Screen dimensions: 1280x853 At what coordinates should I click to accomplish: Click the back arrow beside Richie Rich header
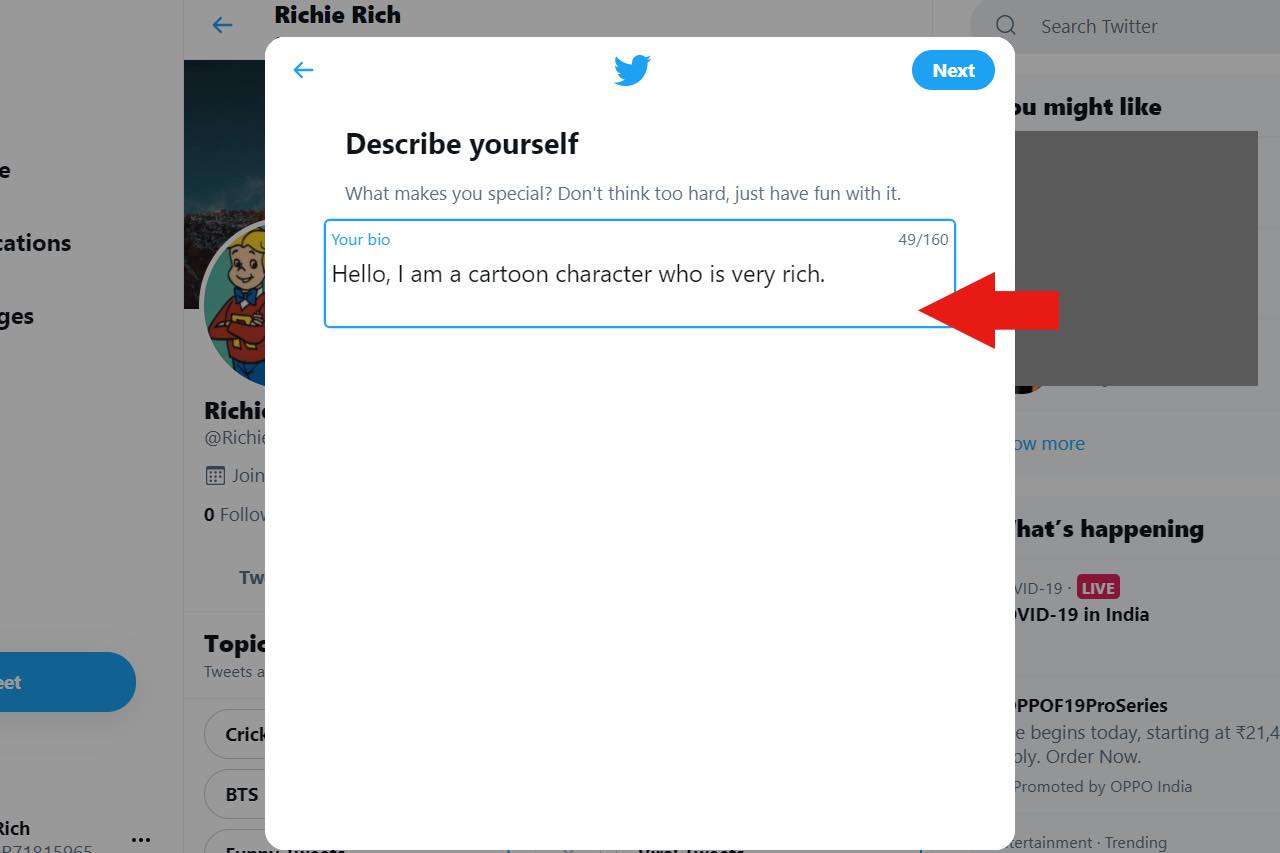222,26
